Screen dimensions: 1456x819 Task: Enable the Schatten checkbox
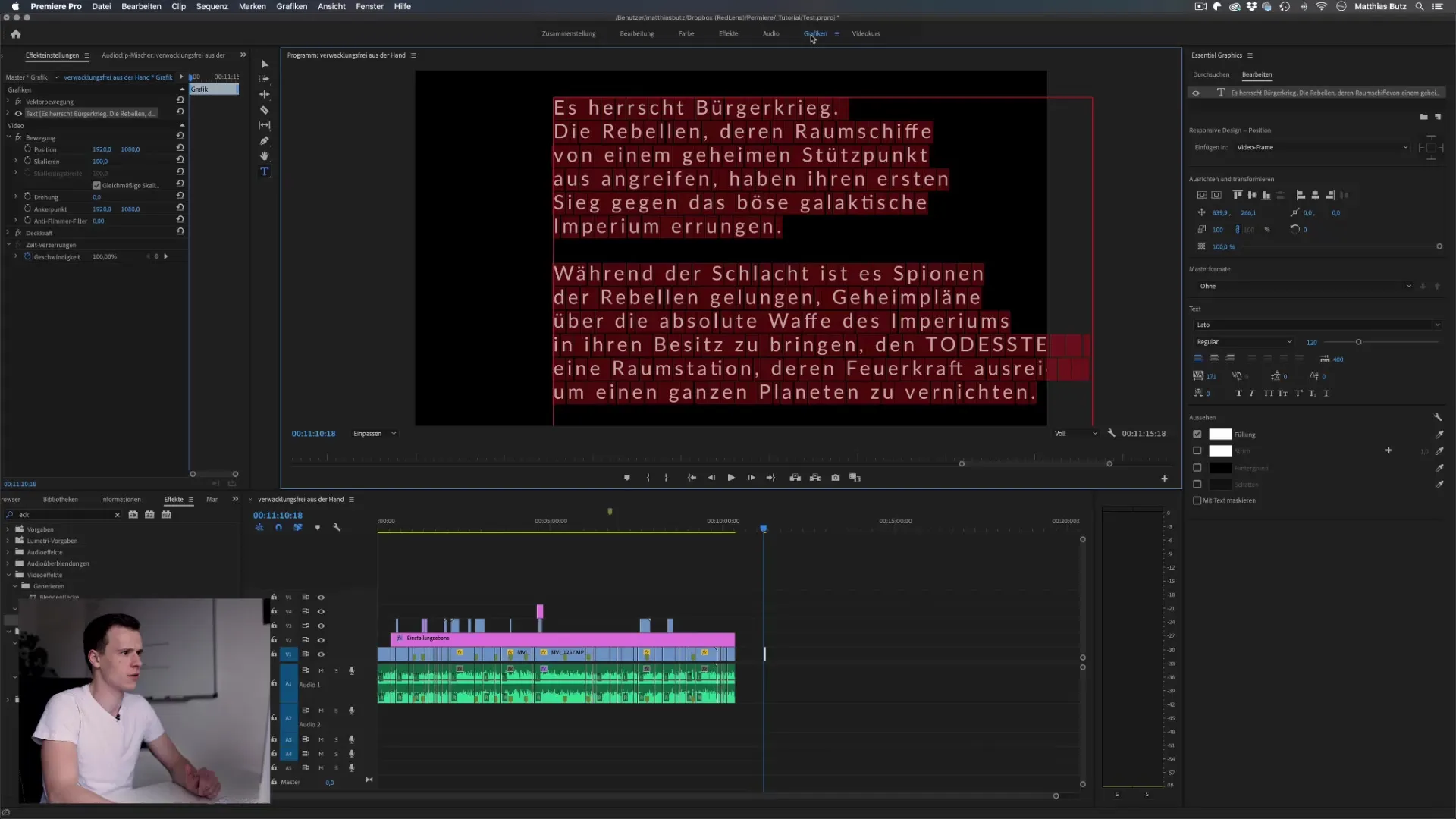(1197, 484)
